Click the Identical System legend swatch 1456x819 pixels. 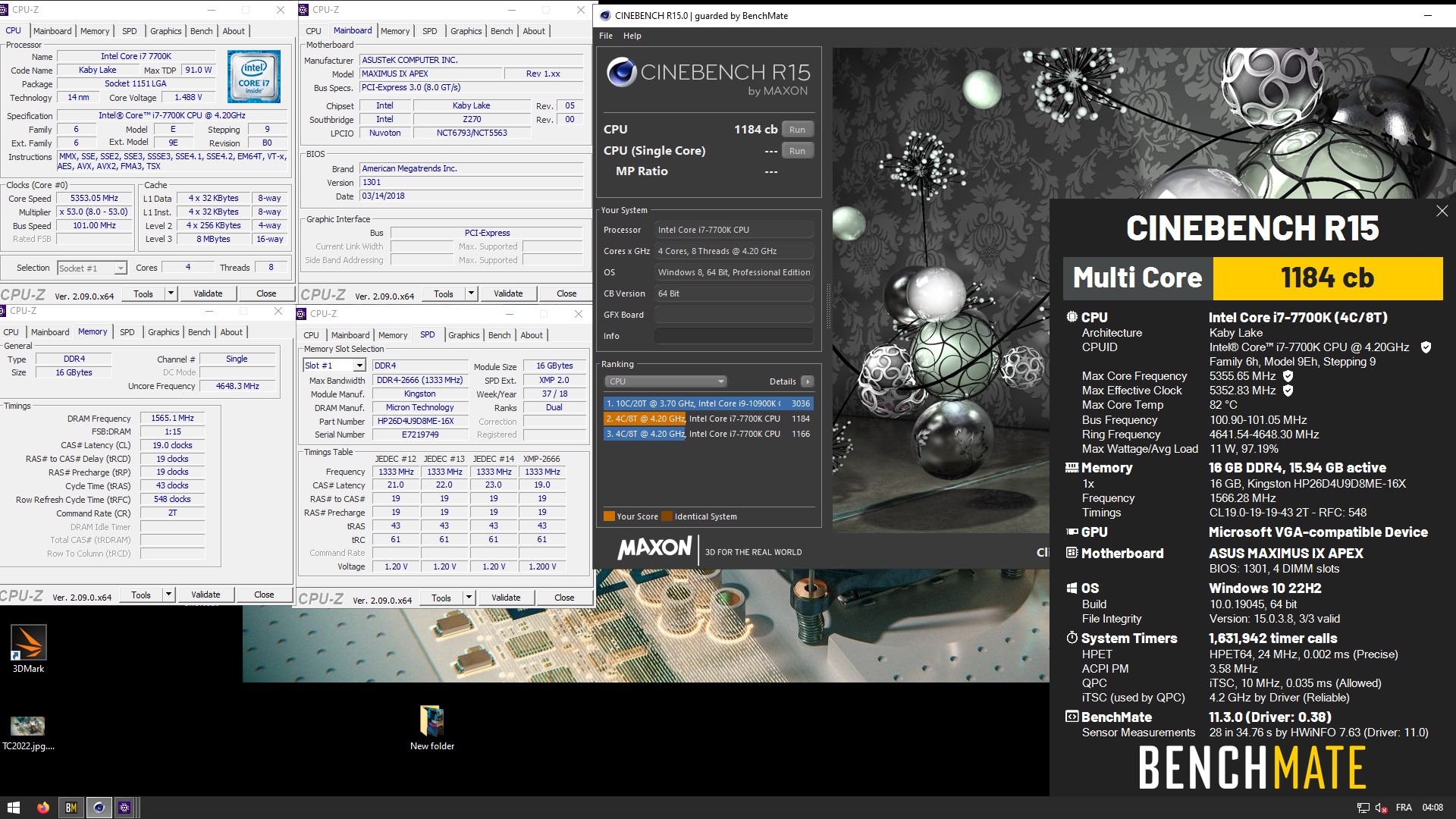667,516
